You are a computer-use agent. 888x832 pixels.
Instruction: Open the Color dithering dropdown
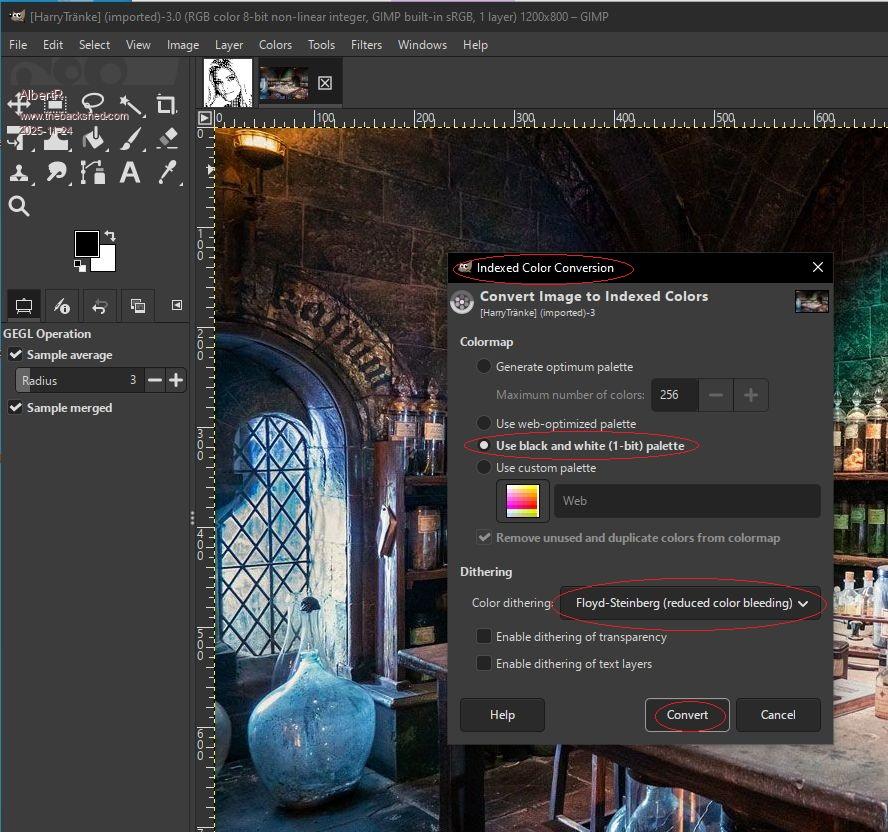pos(690,603)
